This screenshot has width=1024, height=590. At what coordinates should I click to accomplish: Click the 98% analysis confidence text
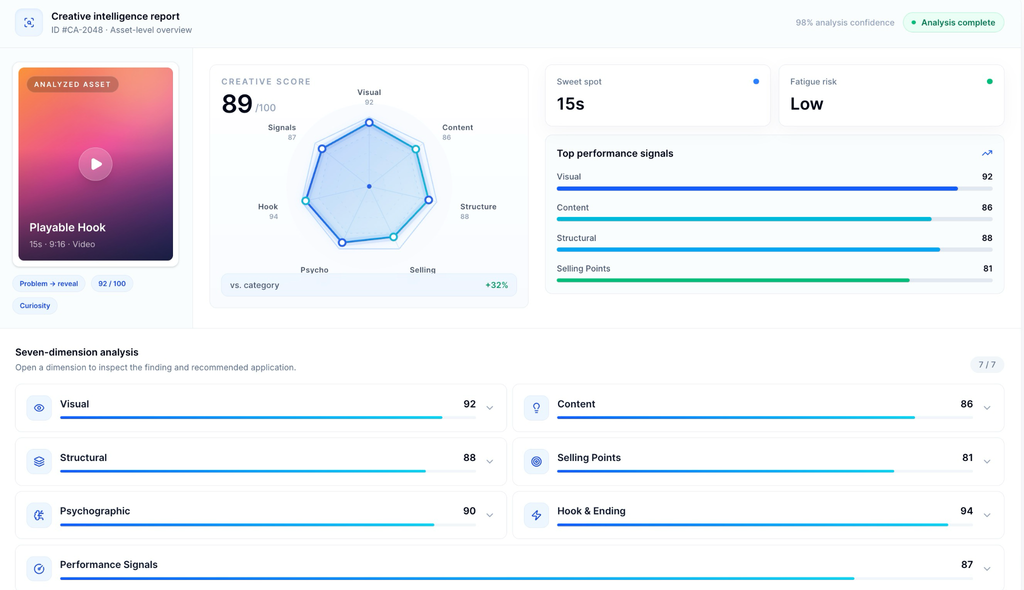844,23
